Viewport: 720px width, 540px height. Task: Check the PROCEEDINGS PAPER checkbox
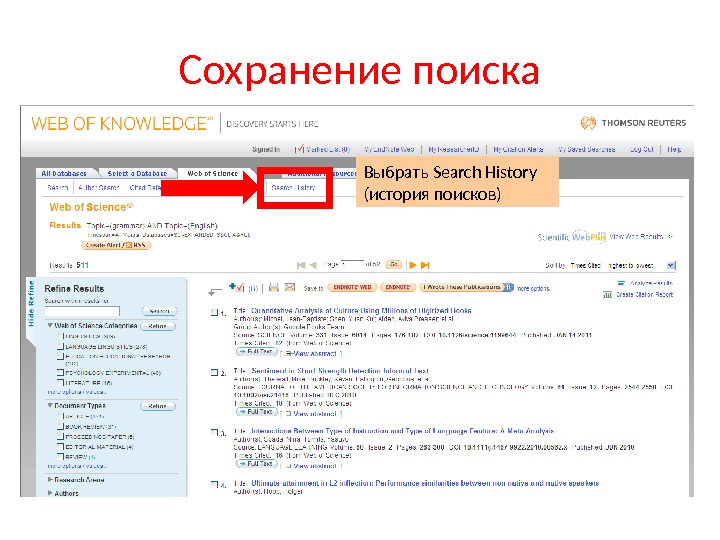60,436
